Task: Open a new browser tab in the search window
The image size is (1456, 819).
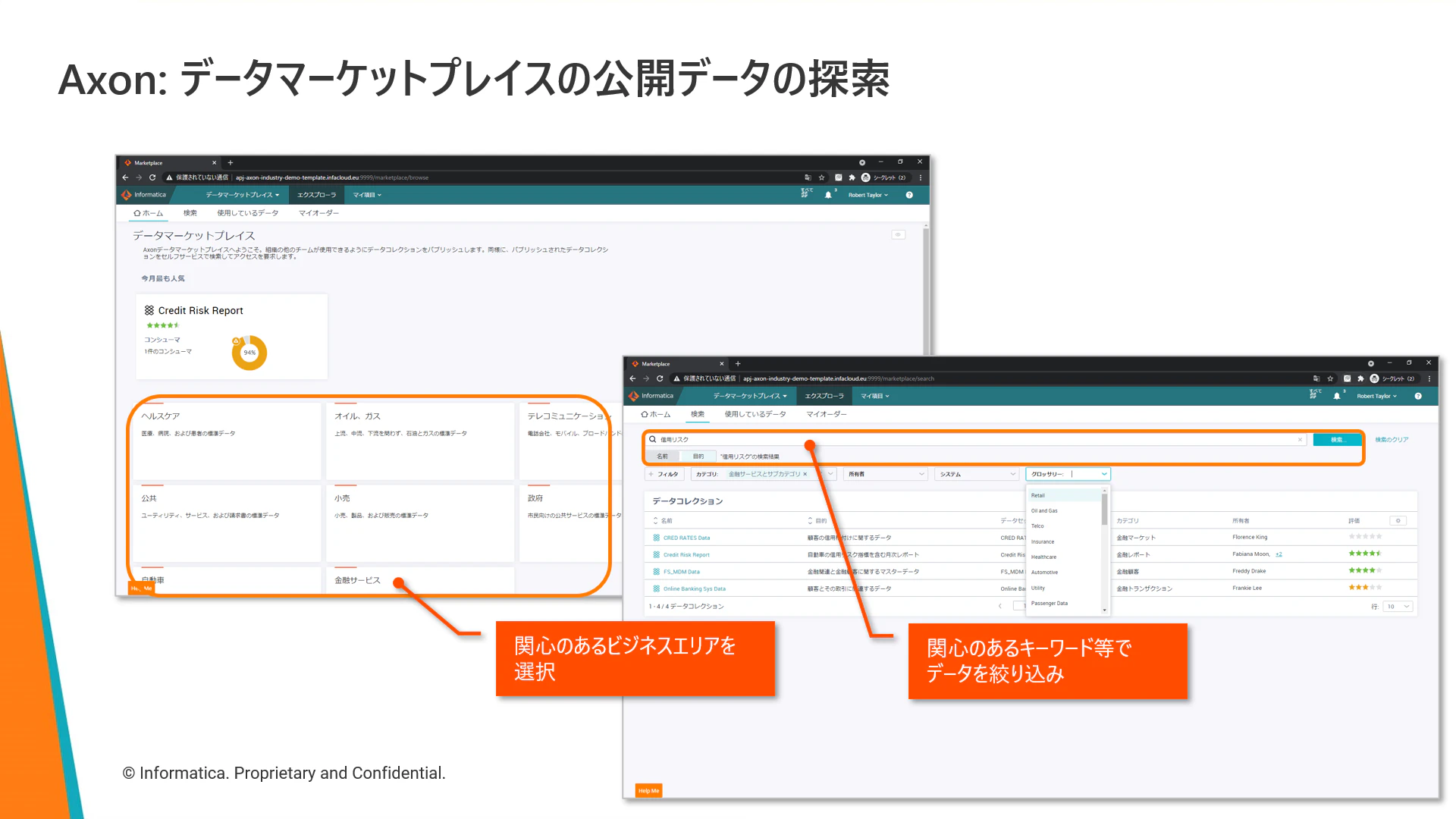Action: point(738,363)
